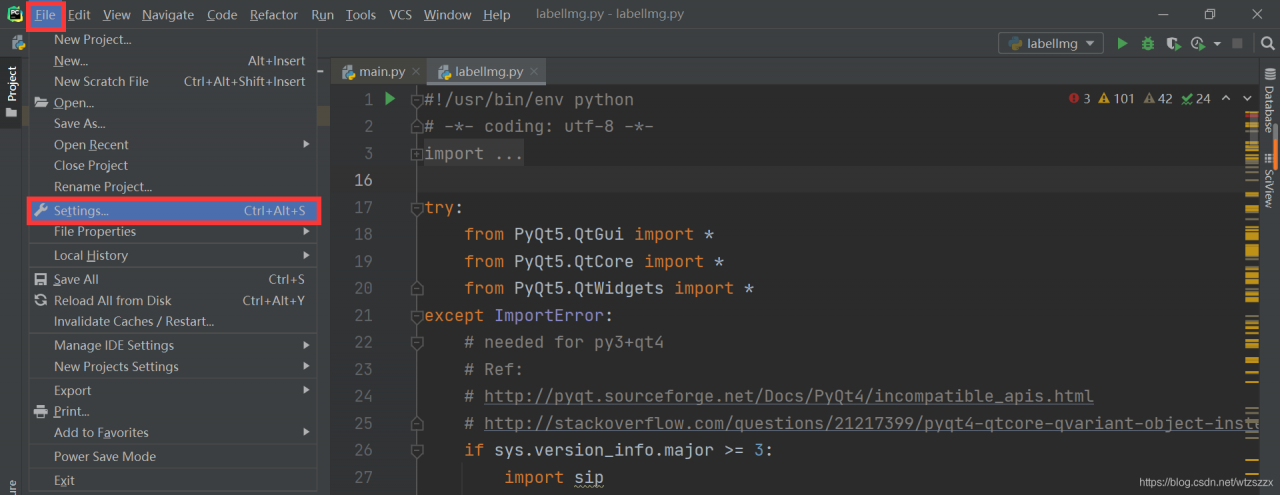Screen dimensions: 1280x495
Task: Click the gutter run arrow on line 1
Action: tap(390, 99)
